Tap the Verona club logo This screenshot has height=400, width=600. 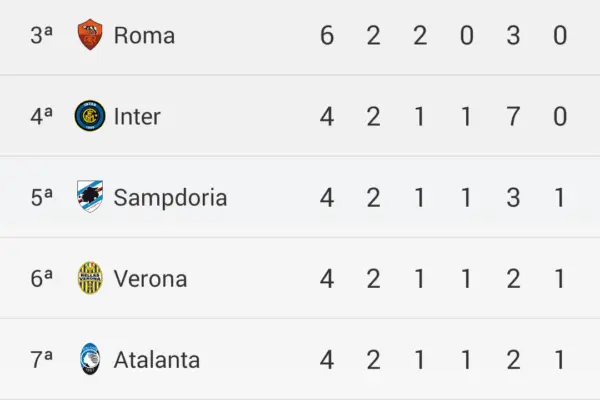(90, 278)
